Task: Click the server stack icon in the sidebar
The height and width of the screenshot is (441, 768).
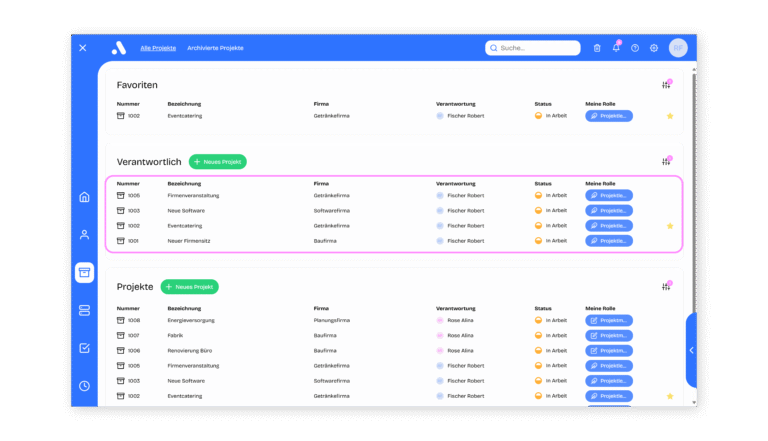Action: point(84,311)
